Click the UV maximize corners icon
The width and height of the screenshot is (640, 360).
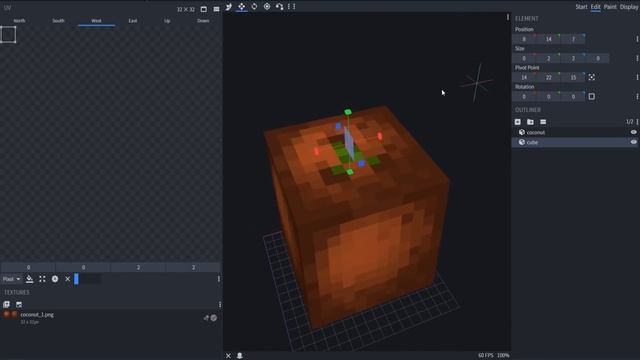[42, 279]
